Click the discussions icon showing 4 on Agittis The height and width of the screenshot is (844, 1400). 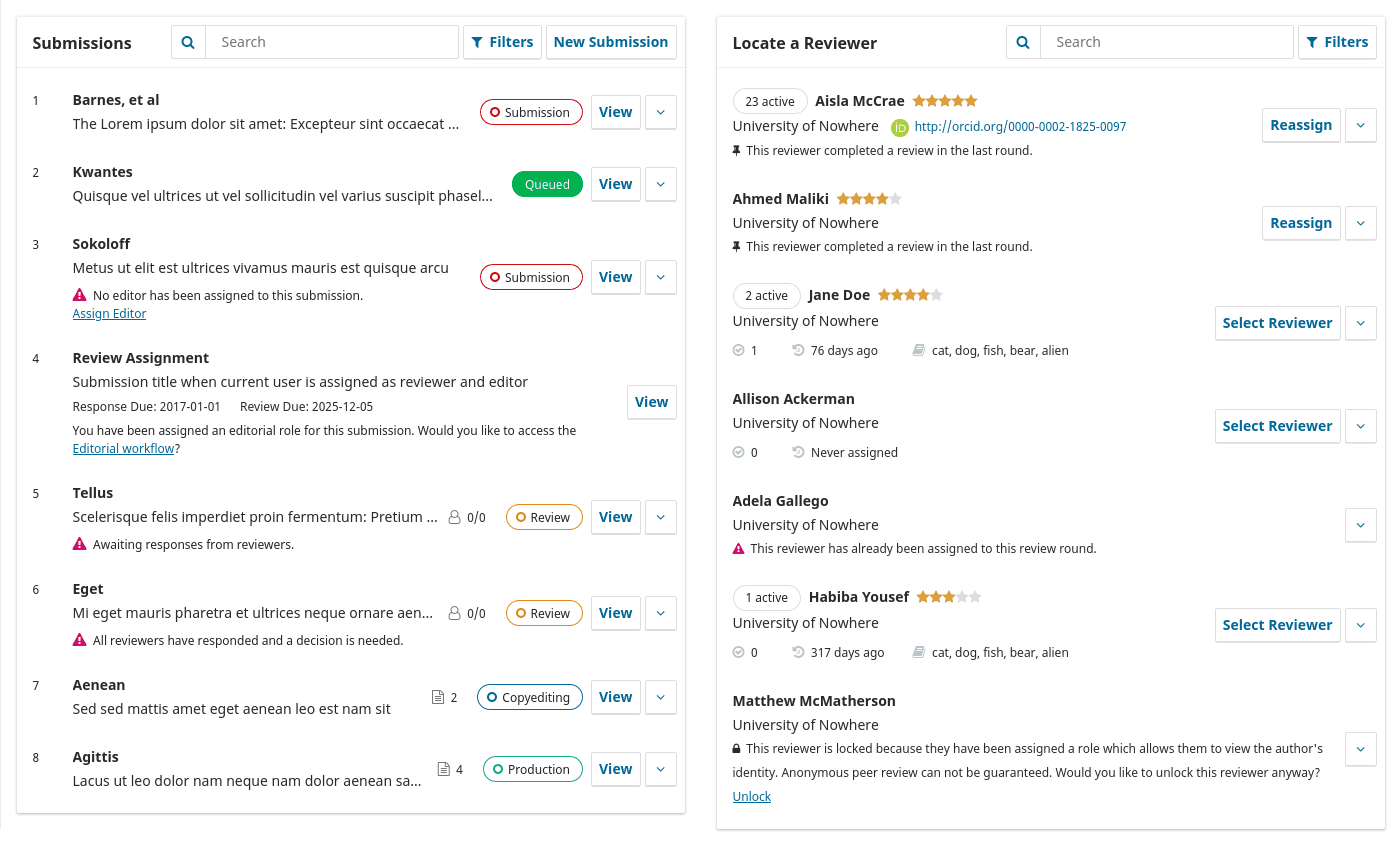tap(439, 769)
